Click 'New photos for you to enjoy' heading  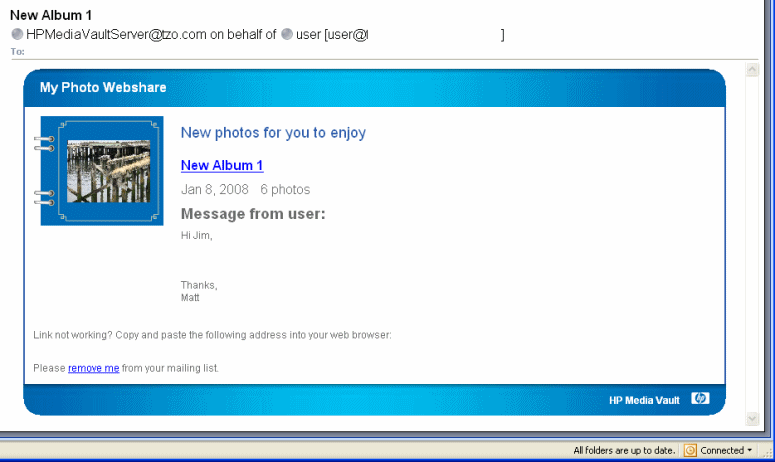click(x=273, y=133)
